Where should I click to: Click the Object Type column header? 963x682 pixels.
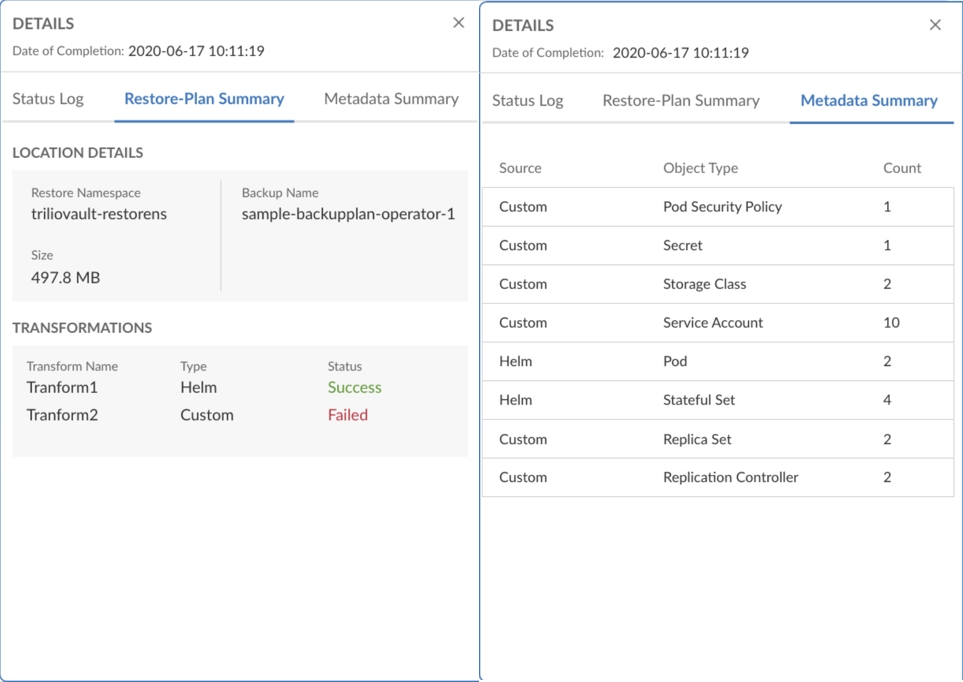(x=700, y=168)
